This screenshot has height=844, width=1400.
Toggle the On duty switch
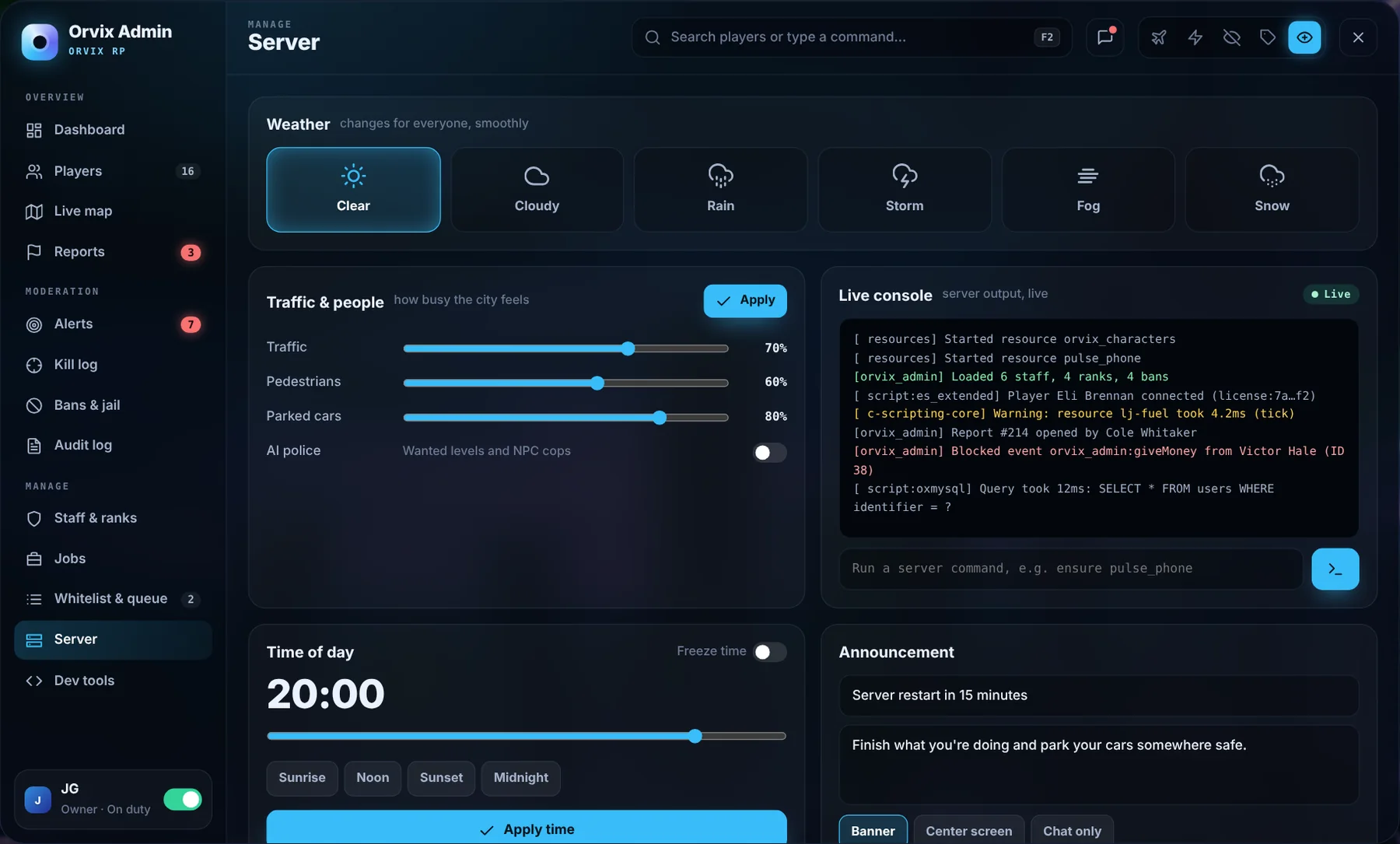[183, 799]
